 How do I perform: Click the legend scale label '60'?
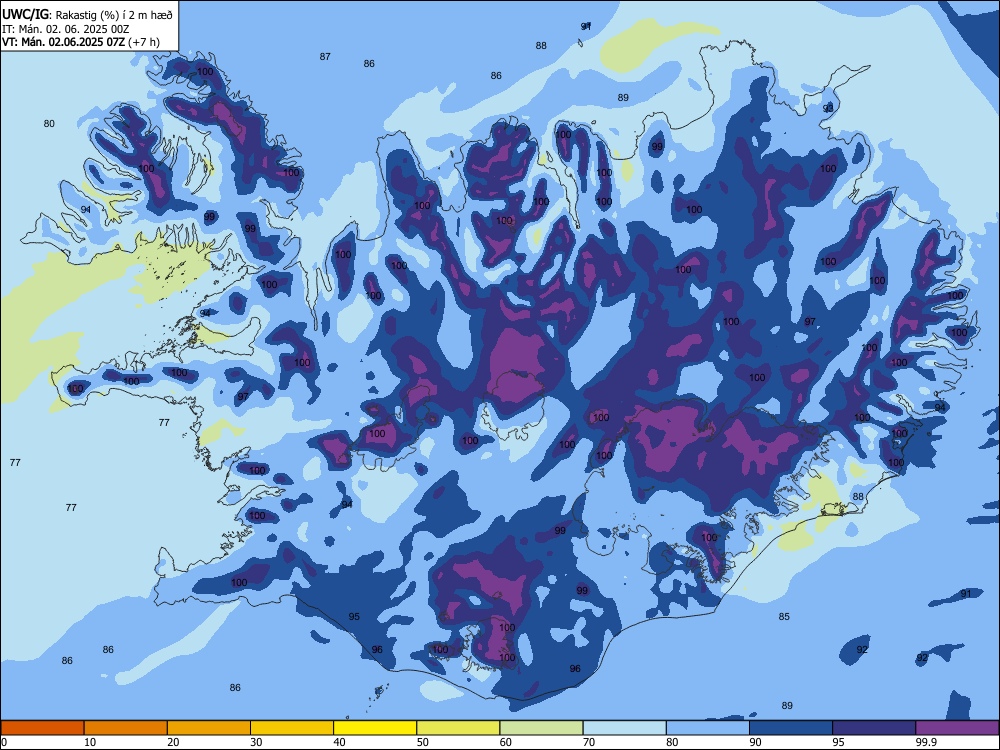[x=506, y=742]
